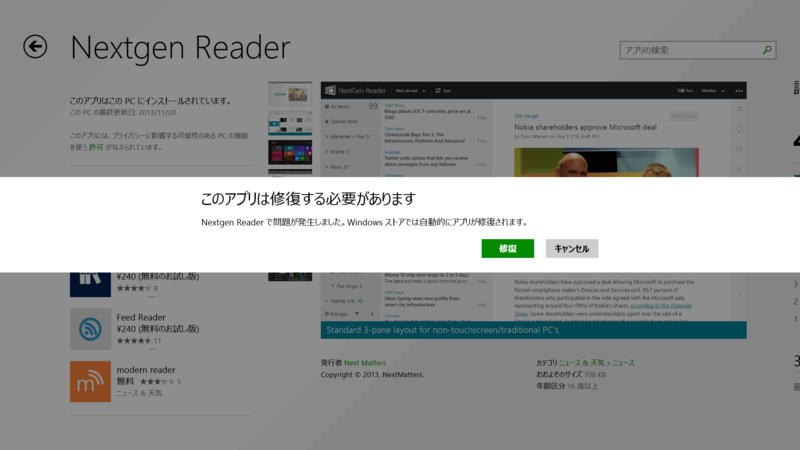800x450 pixels.
Task: Click the このアプリは修復する必要があります heading
Action: (308, 198)
